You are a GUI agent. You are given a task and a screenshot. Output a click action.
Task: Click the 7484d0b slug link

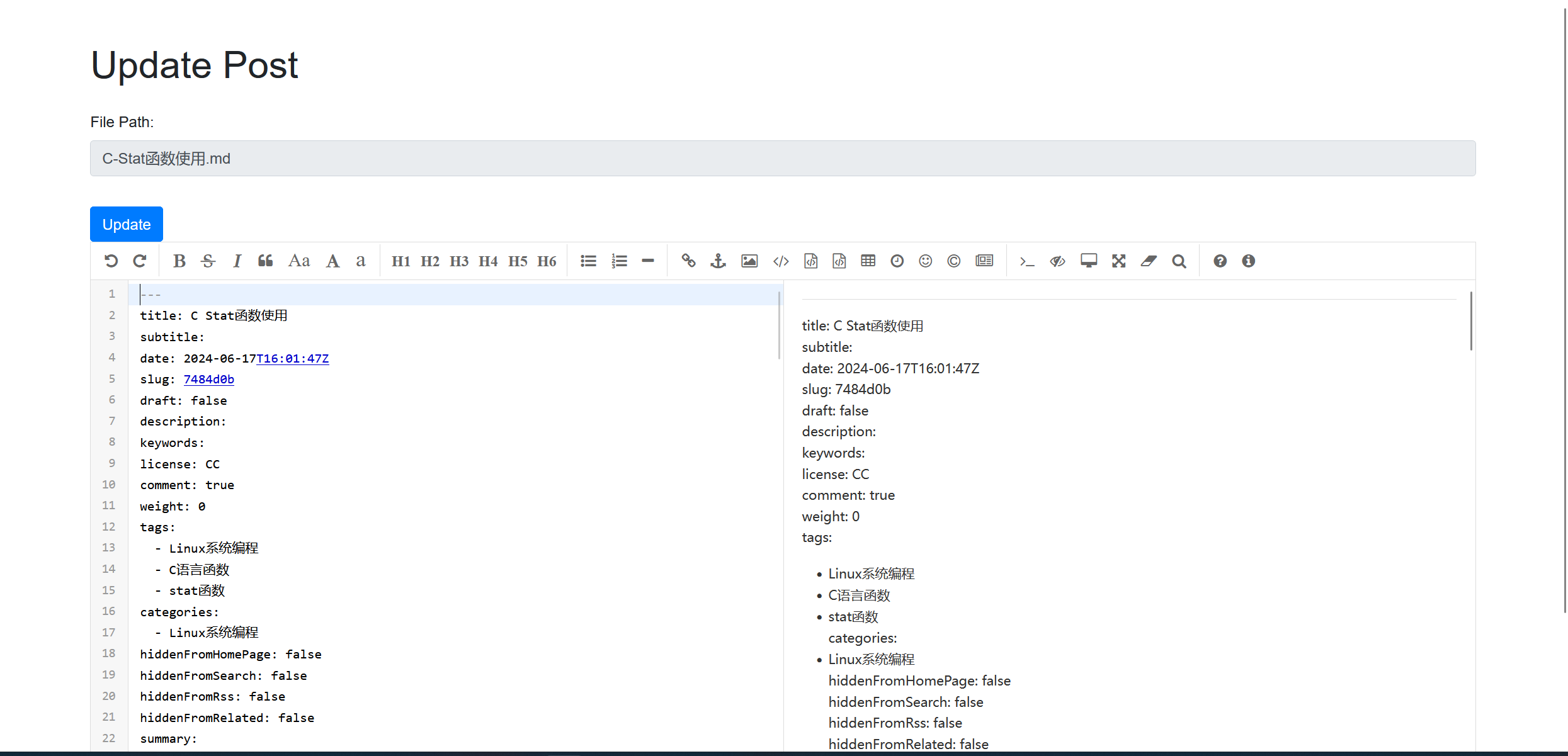209,380
